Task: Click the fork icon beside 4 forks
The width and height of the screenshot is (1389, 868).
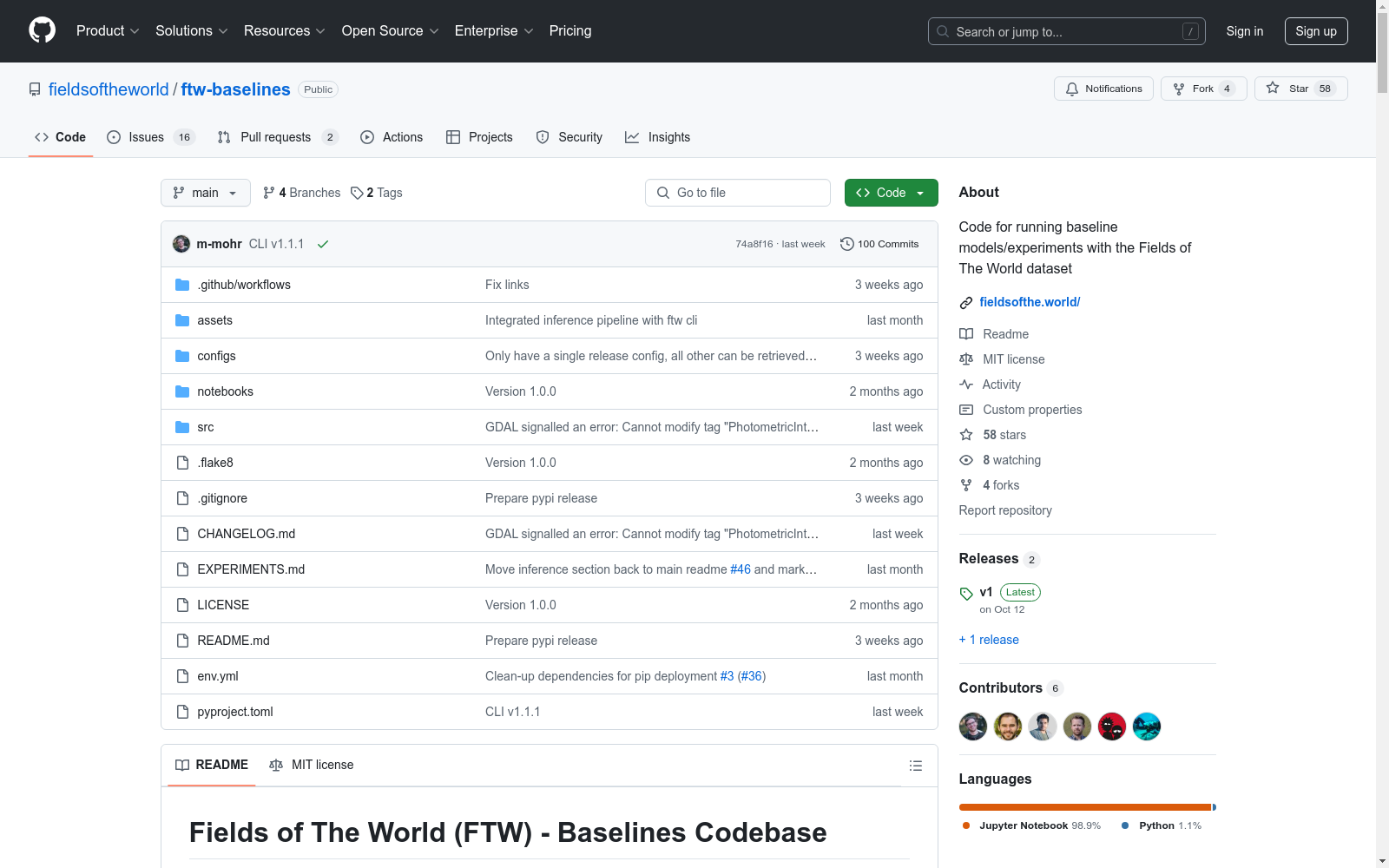Action: click(x=966, y=485)
